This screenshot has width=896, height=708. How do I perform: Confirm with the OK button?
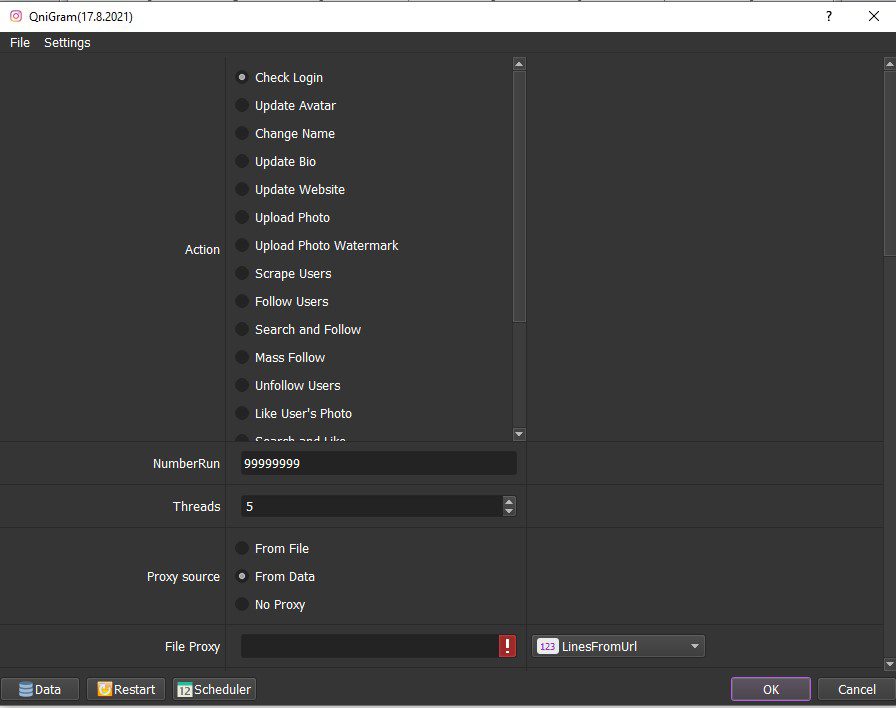[x=770, y=689]
